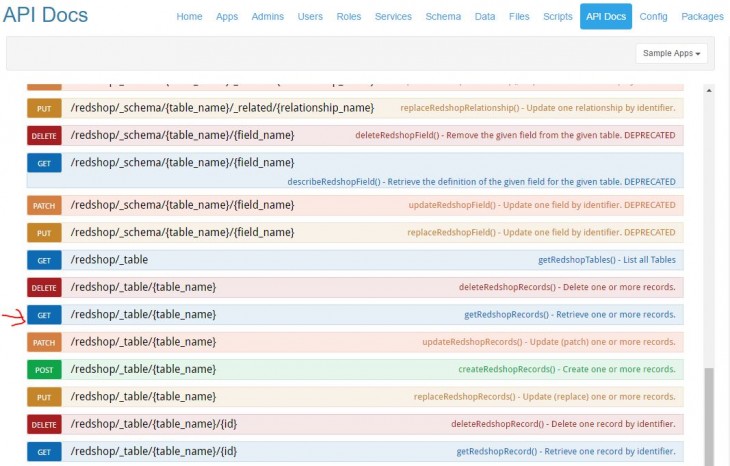Click the /redshop/_table/{table_name}/{id} GET path
This screenshot has width=730, height=466.
pos(153,451)
